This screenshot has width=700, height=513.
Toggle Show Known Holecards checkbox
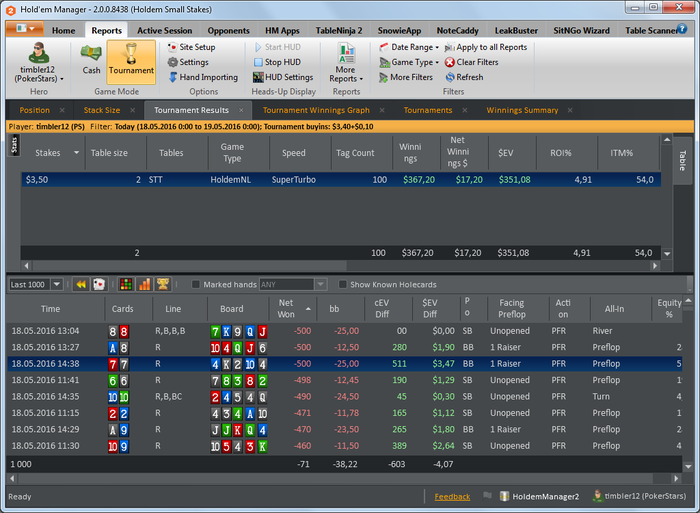(x=342, y=284)
